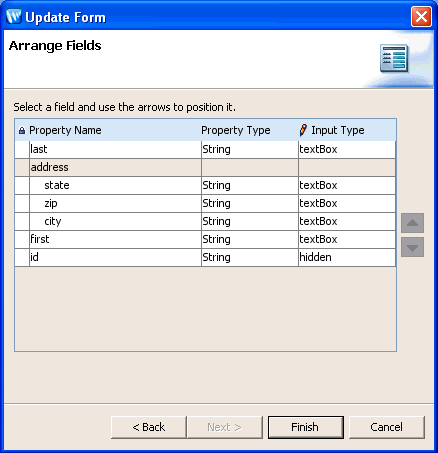This screenshot has width=438, height=453.
Task: Click the lock column cell of 'last' row
Action: [x=22, y=149]
